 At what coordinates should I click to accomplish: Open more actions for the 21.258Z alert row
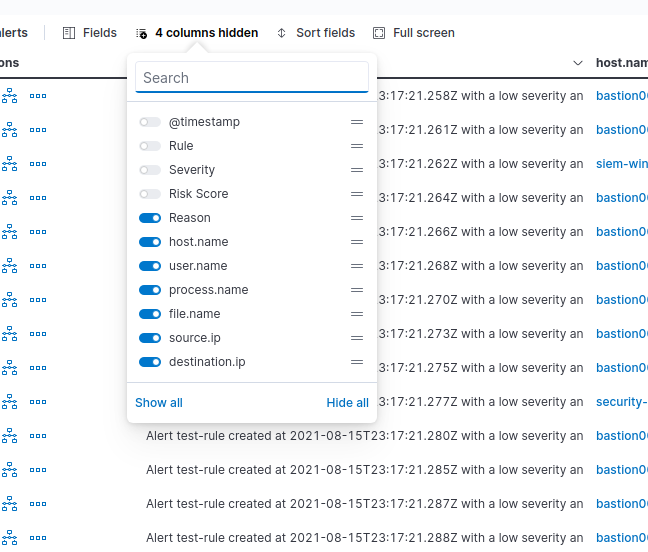coord(38,96)
